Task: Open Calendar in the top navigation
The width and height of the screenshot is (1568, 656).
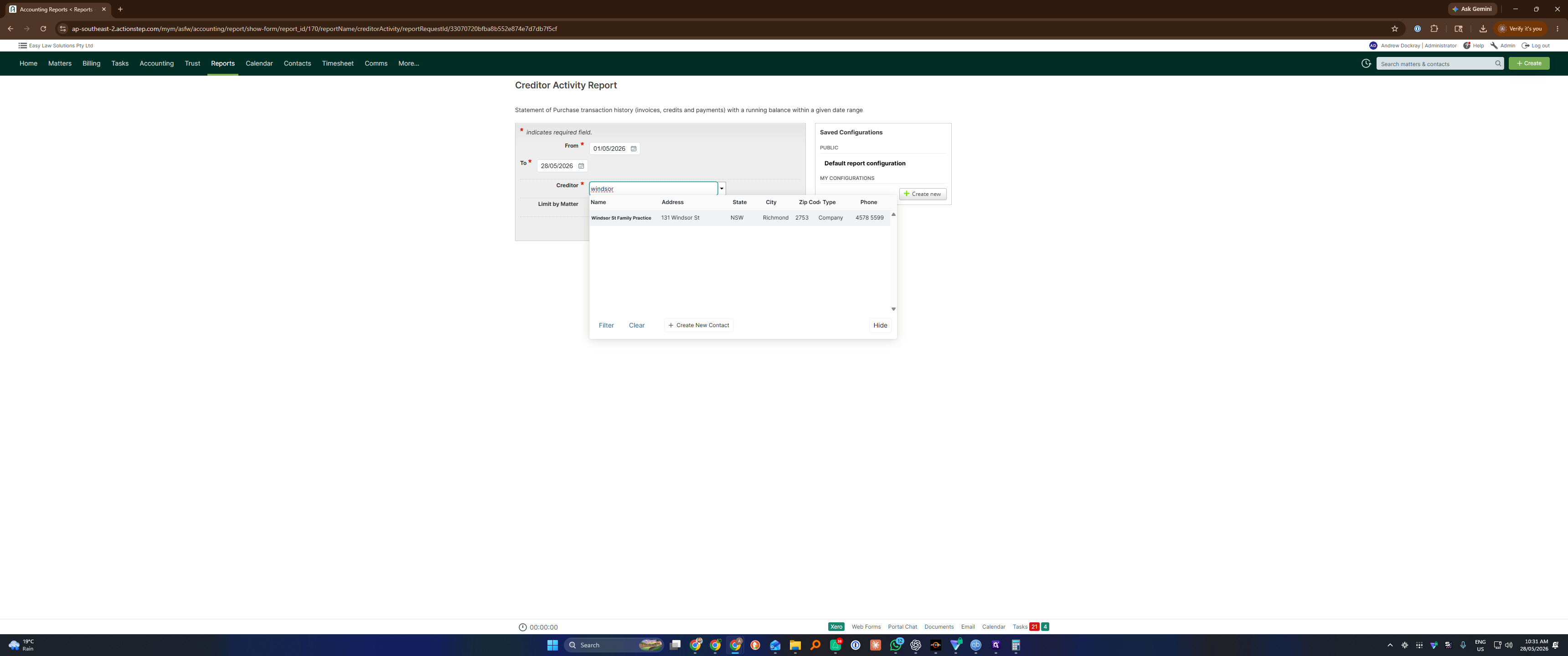Action: click(x=259, y=63)
